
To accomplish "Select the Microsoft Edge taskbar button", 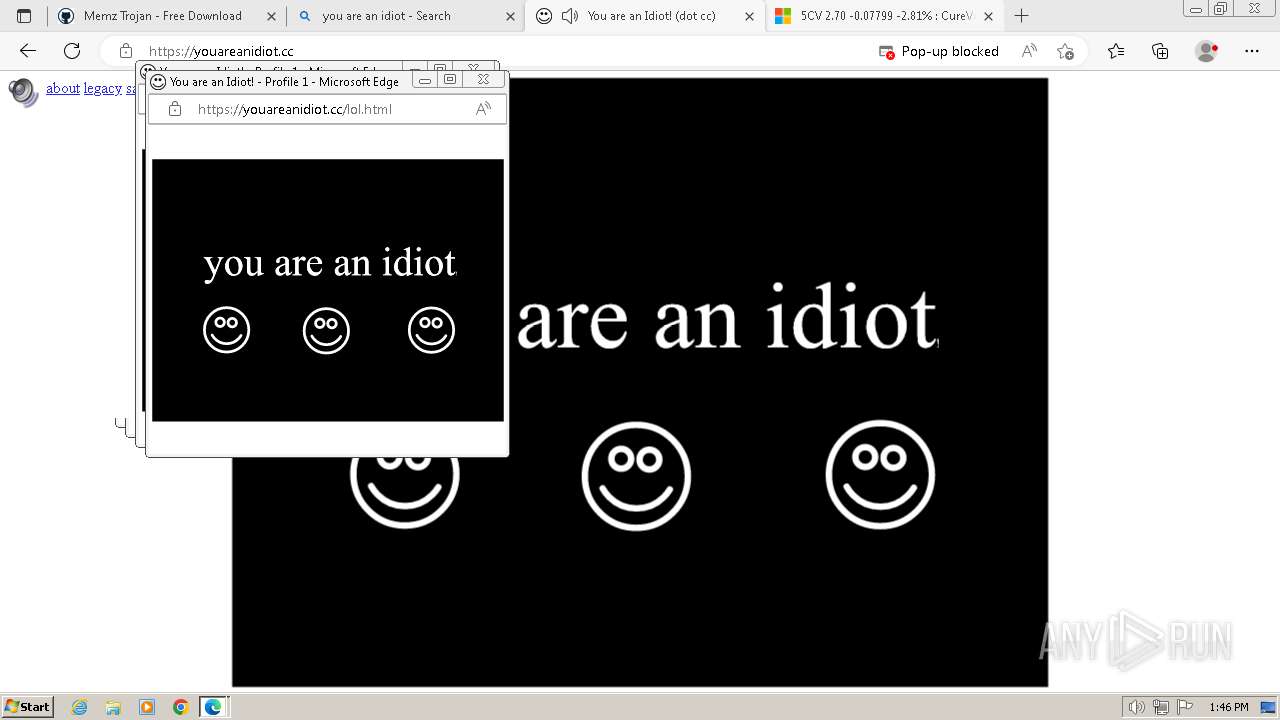I will (x=214, y=707).
